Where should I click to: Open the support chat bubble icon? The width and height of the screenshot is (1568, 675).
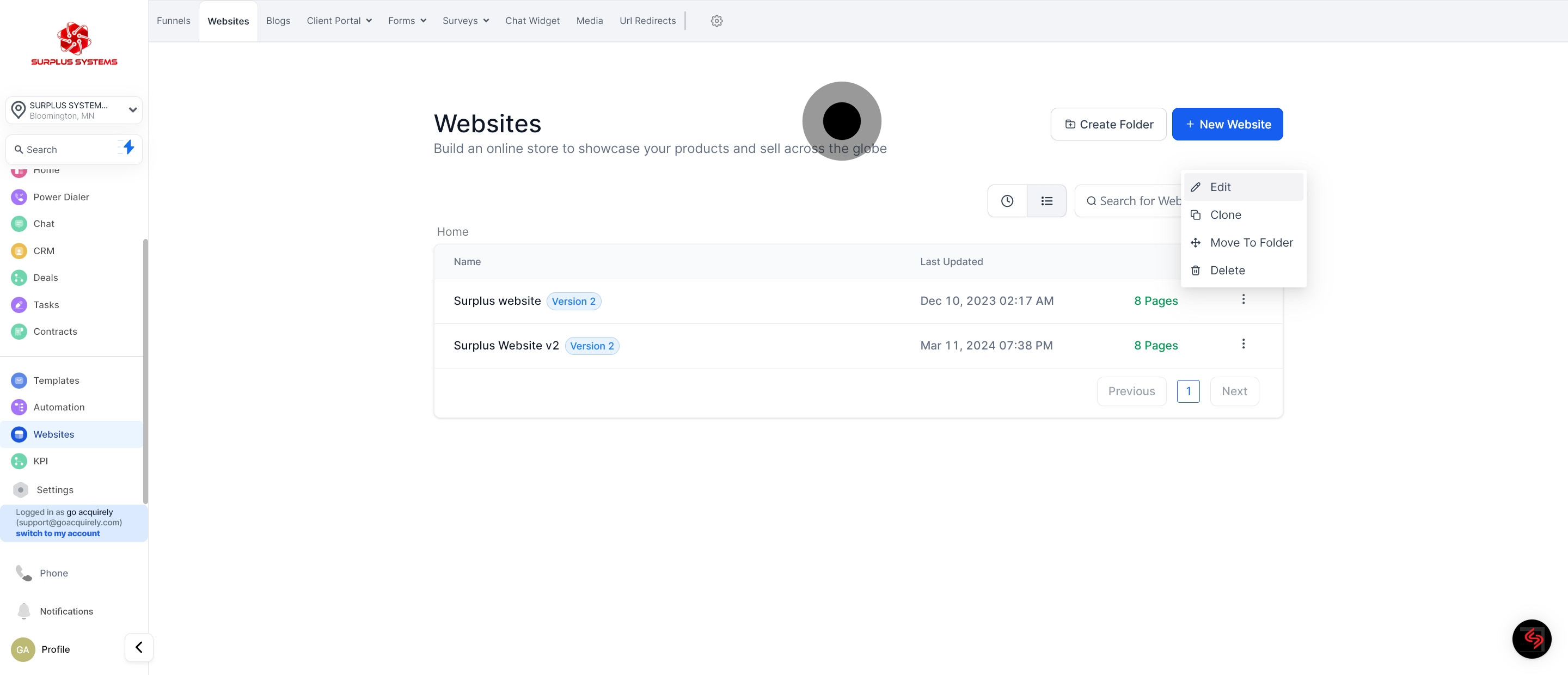(x=1531, y=639)
